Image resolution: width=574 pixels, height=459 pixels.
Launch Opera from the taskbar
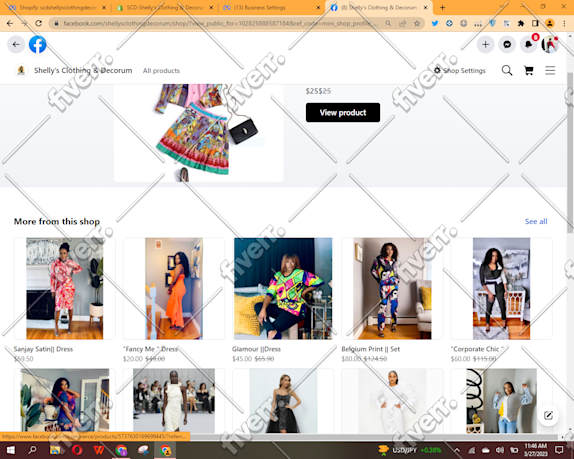coord(77,450)
